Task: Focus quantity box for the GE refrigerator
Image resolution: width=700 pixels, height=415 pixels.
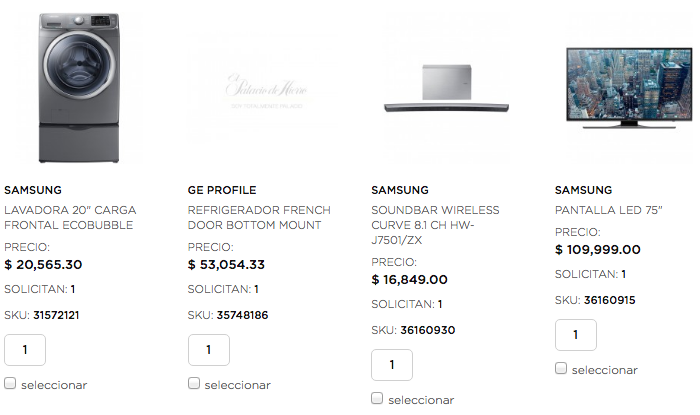Action: (208, 350)
